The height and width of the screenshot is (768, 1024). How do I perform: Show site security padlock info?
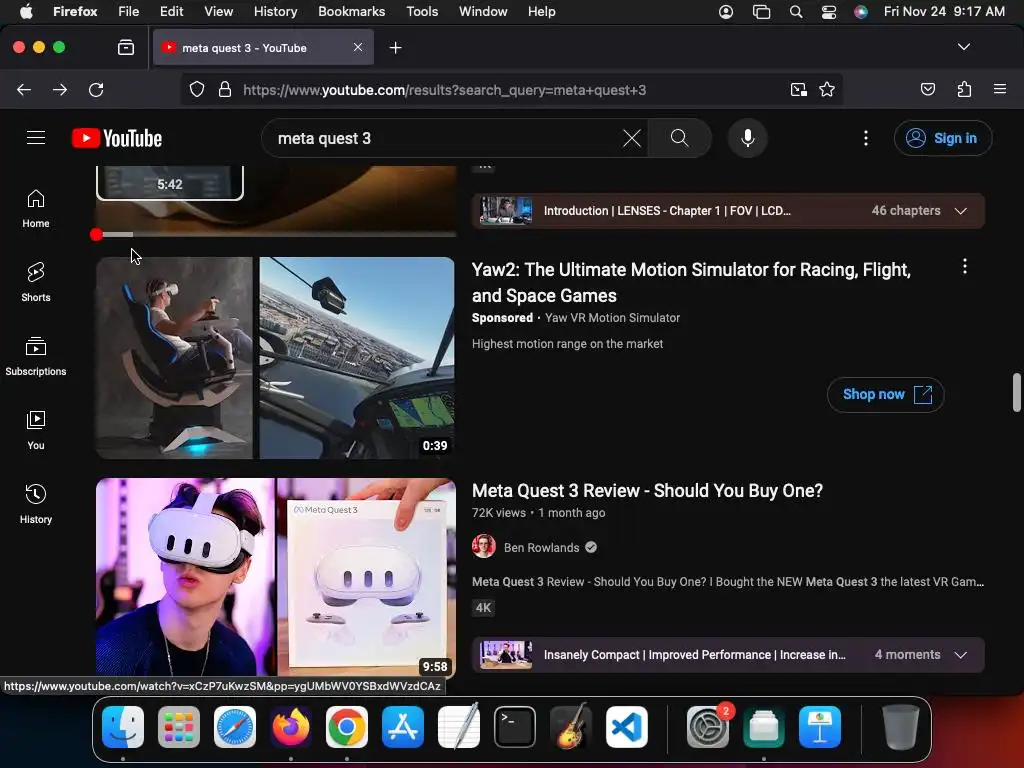pos(225,89)
